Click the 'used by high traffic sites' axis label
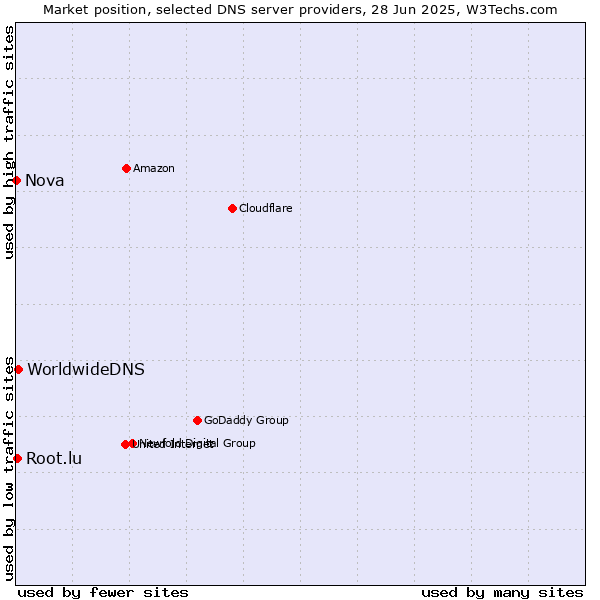The image size is (600, 600). pyautogui.click(x=8, y=142)
